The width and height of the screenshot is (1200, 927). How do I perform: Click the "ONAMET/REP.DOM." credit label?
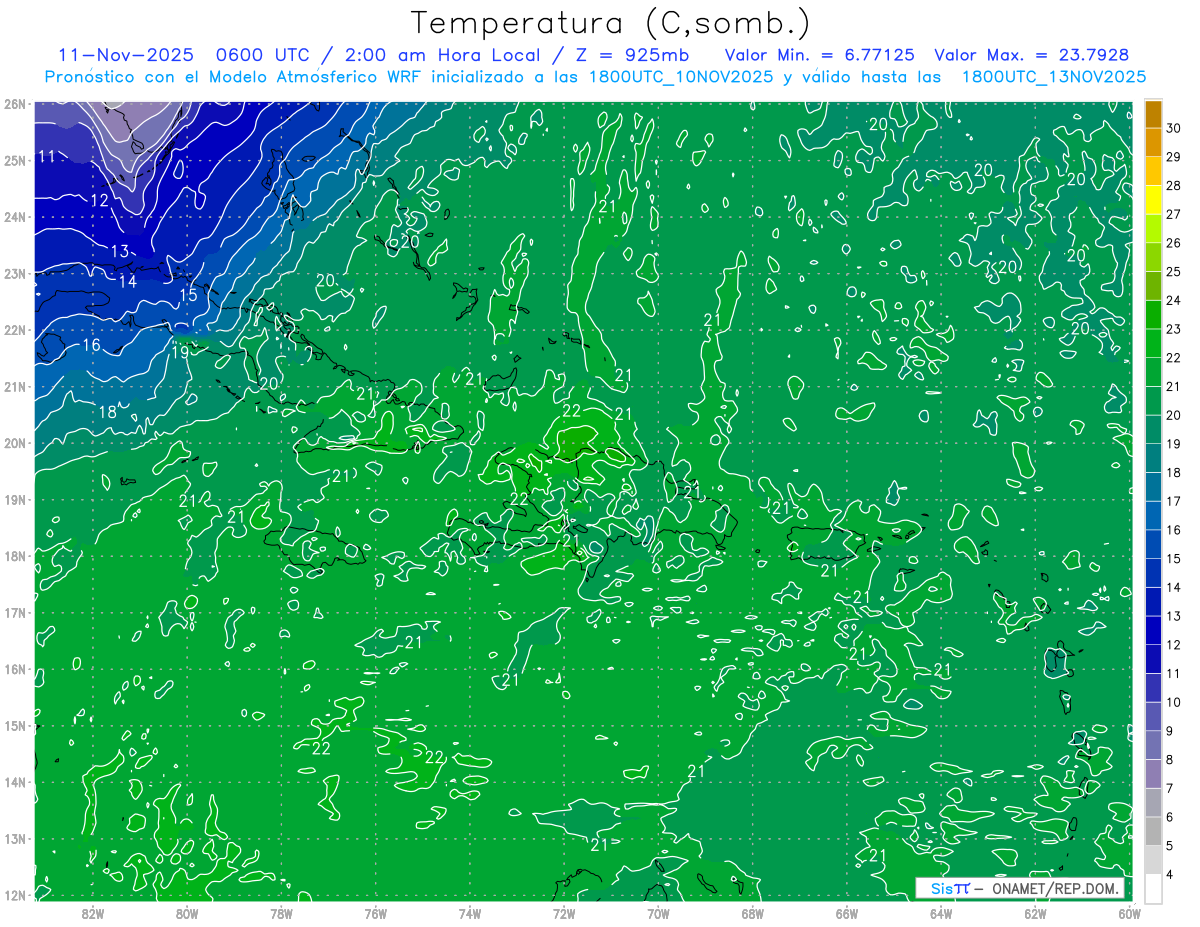[x=1056, y=888]
